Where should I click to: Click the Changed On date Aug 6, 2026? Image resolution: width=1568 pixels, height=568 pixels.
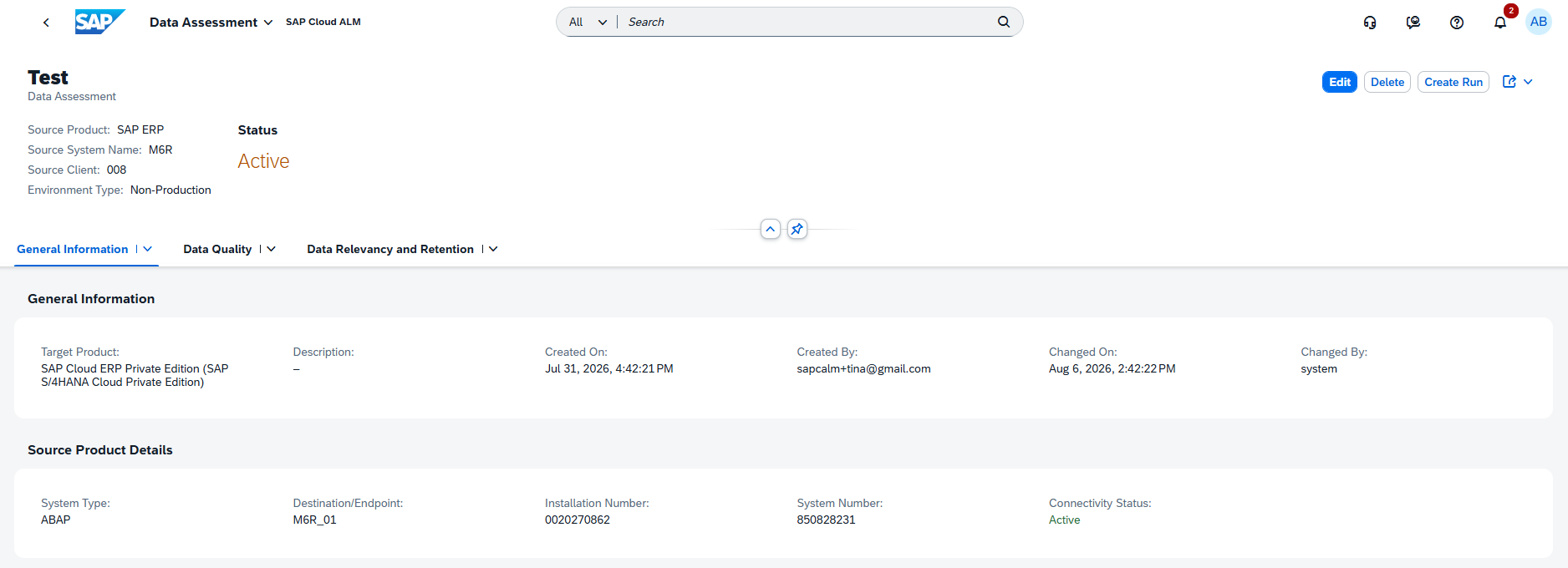click(1112, 368)
